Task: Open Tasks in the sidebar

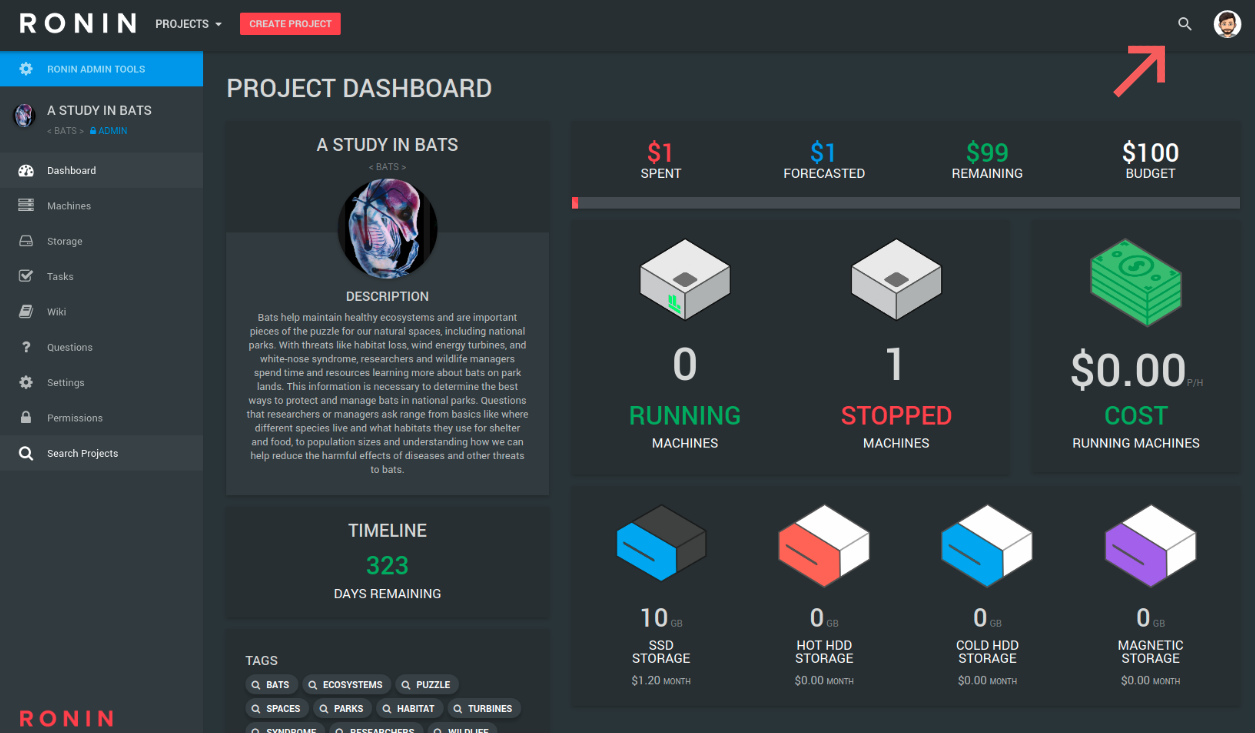Action: coord(101,276)
